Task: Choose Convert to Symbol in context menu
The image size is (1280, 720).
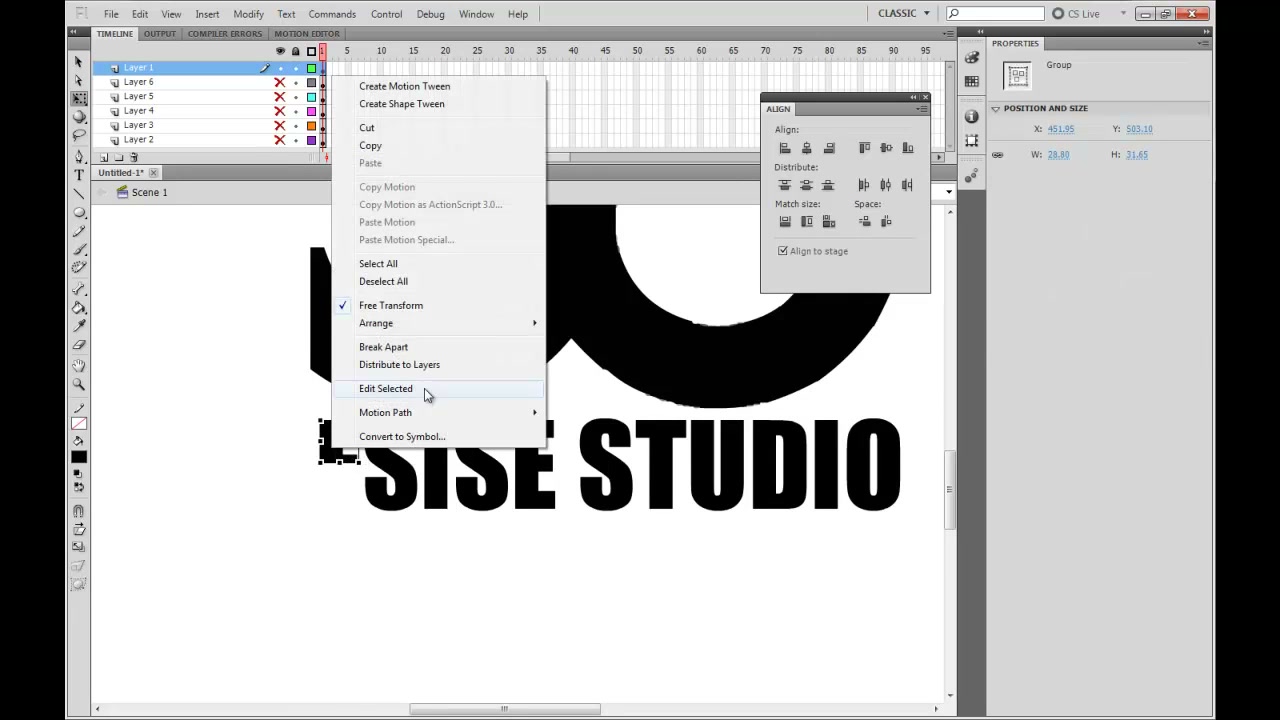Action: pos(440,437)
